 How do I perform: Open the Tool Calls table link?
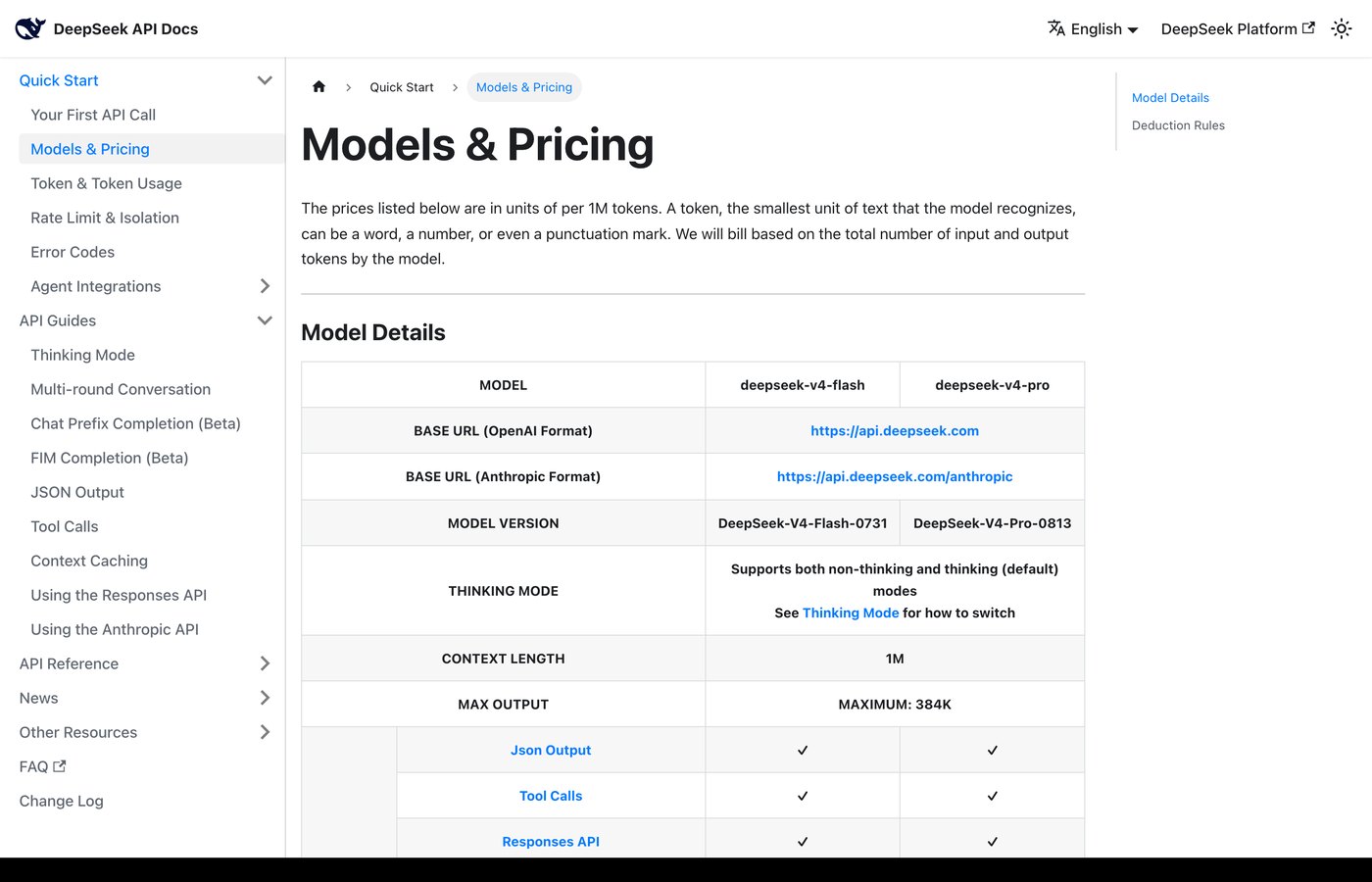[551, 796]
